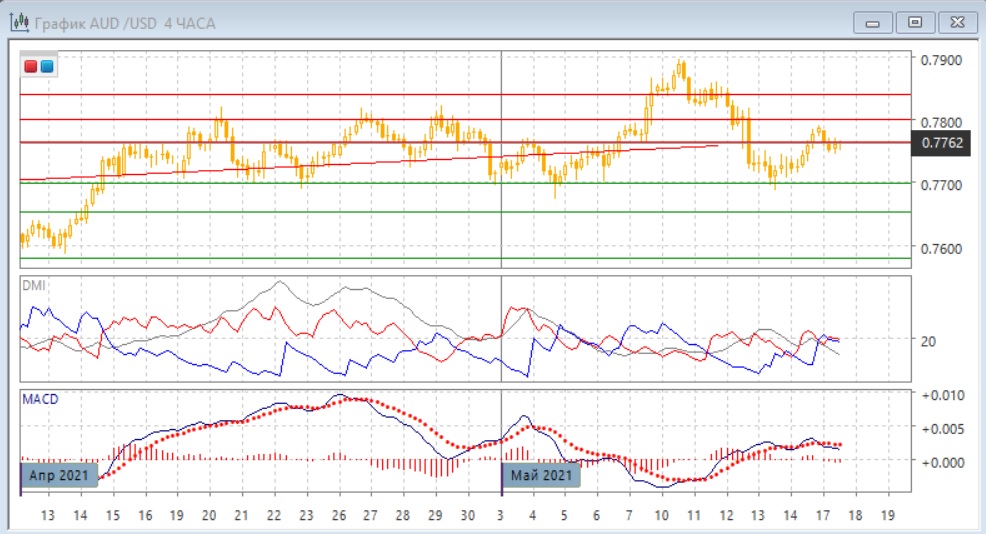The height and width of the screenshot is (534, 986).
Task: Select the DMI indicator label
Action: pos(33,285)
